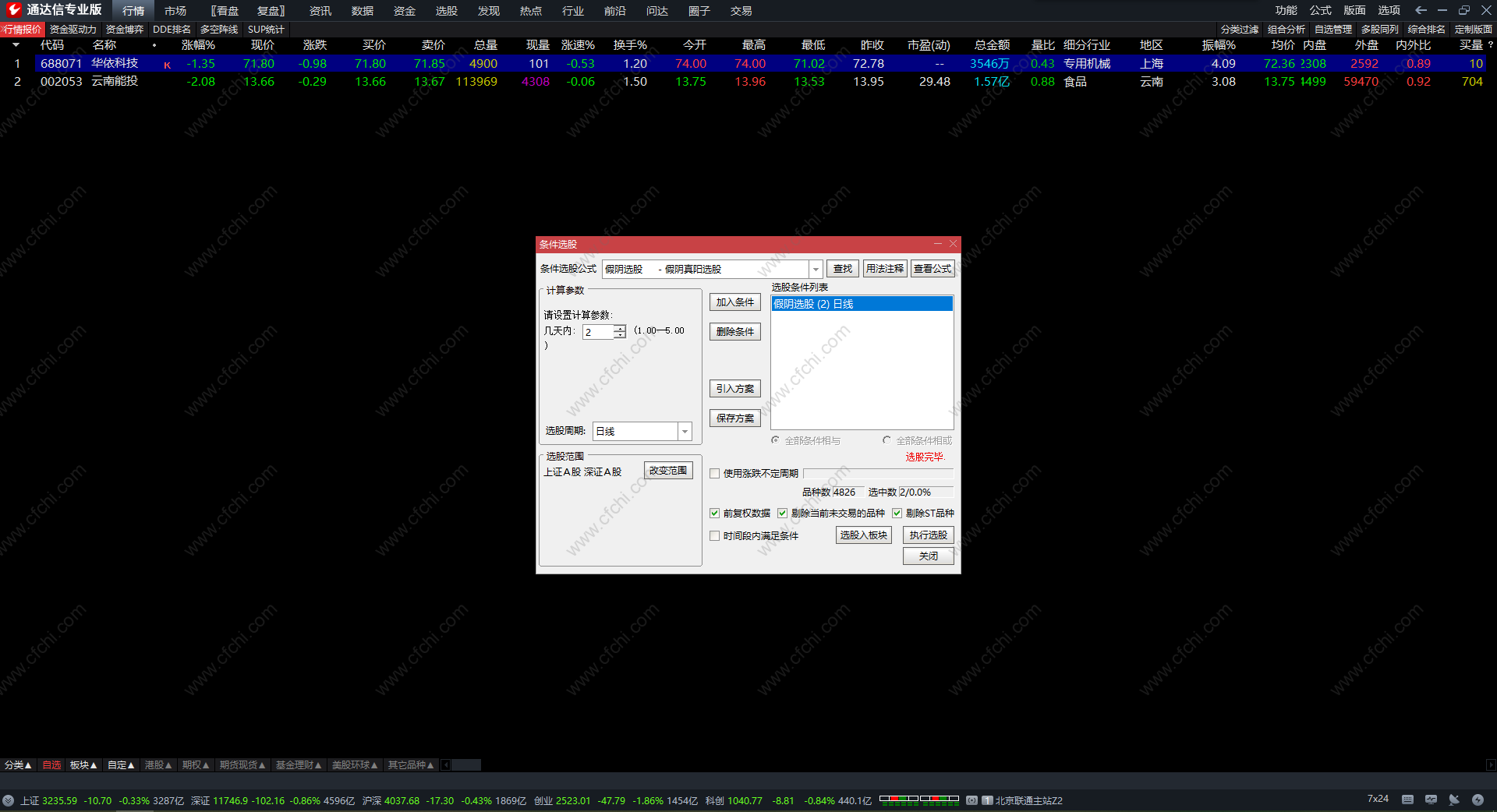Click the bottom tab horizontal scrollbar thumb
1497x812 pixels.
[x=466, y=765]
